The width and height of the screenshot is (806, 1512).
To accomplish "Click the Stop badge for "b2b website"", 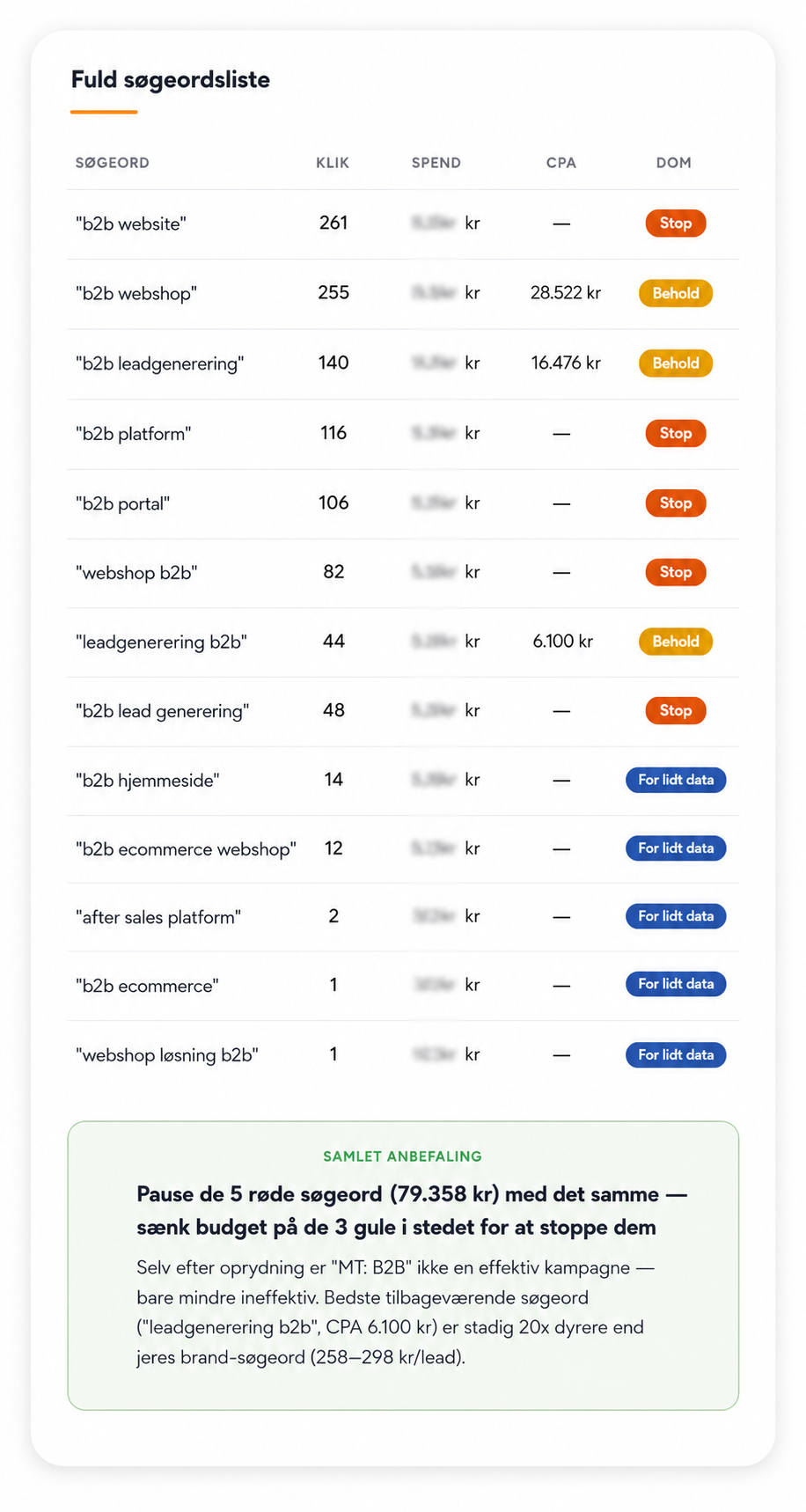I will click(675, 224).
